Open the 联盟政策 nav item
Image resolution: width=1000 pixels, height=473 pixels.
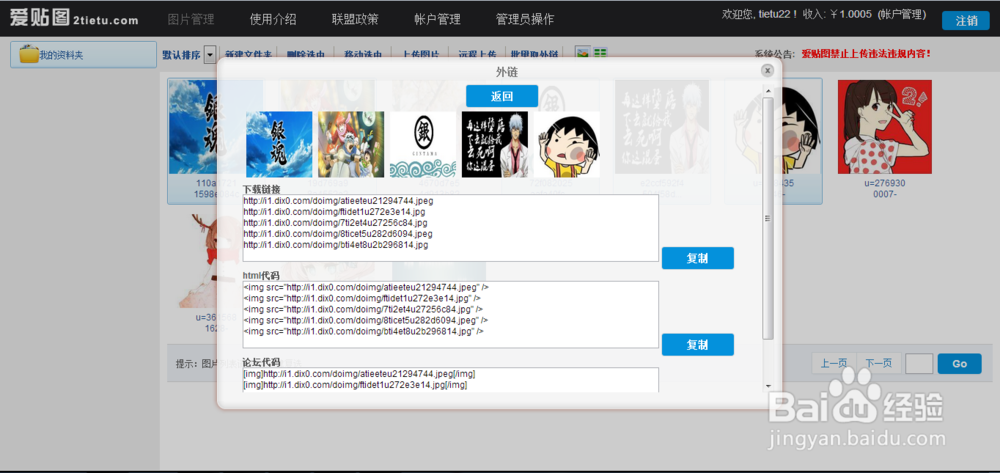[x=355, y=19]
